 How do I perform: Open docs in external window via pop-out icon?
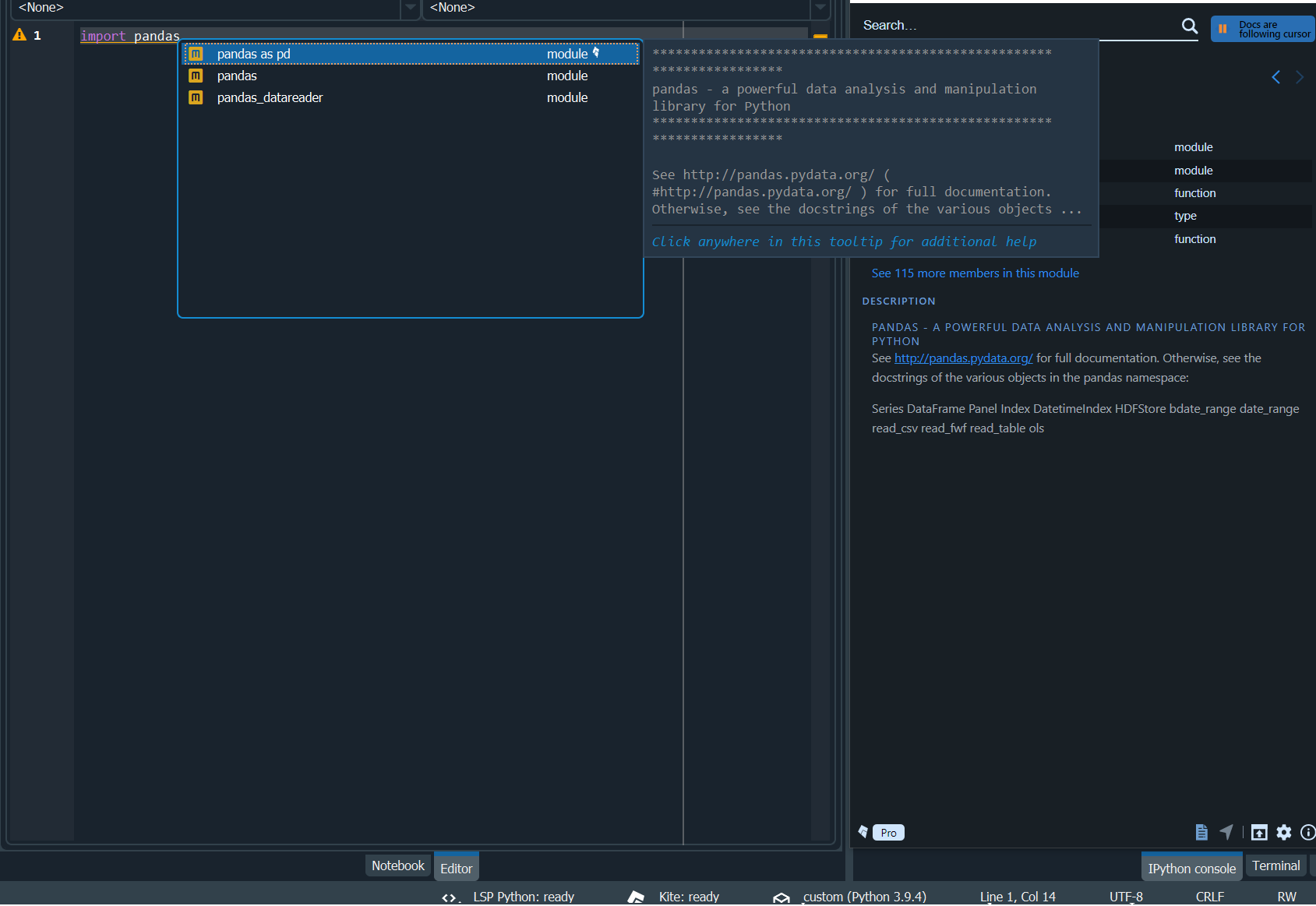[1259, 832]
